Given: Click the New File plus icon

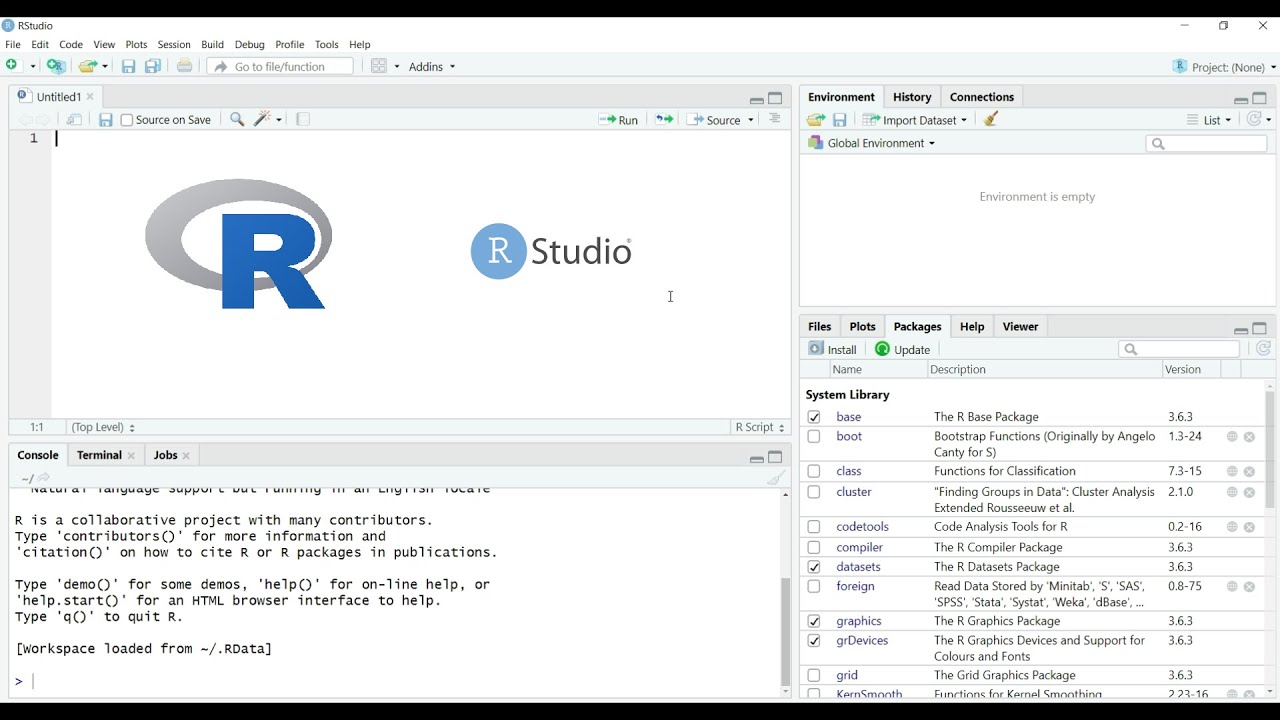Looking at the screenshot, I should pos(13,66).
